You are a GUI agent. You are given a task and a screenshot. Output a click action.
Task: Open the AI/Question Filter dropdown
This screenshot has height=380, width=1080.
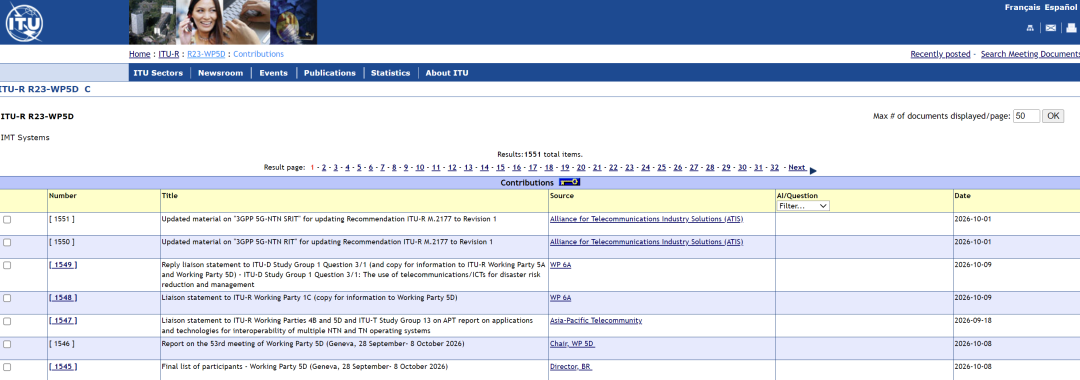(x=803, y=205)
